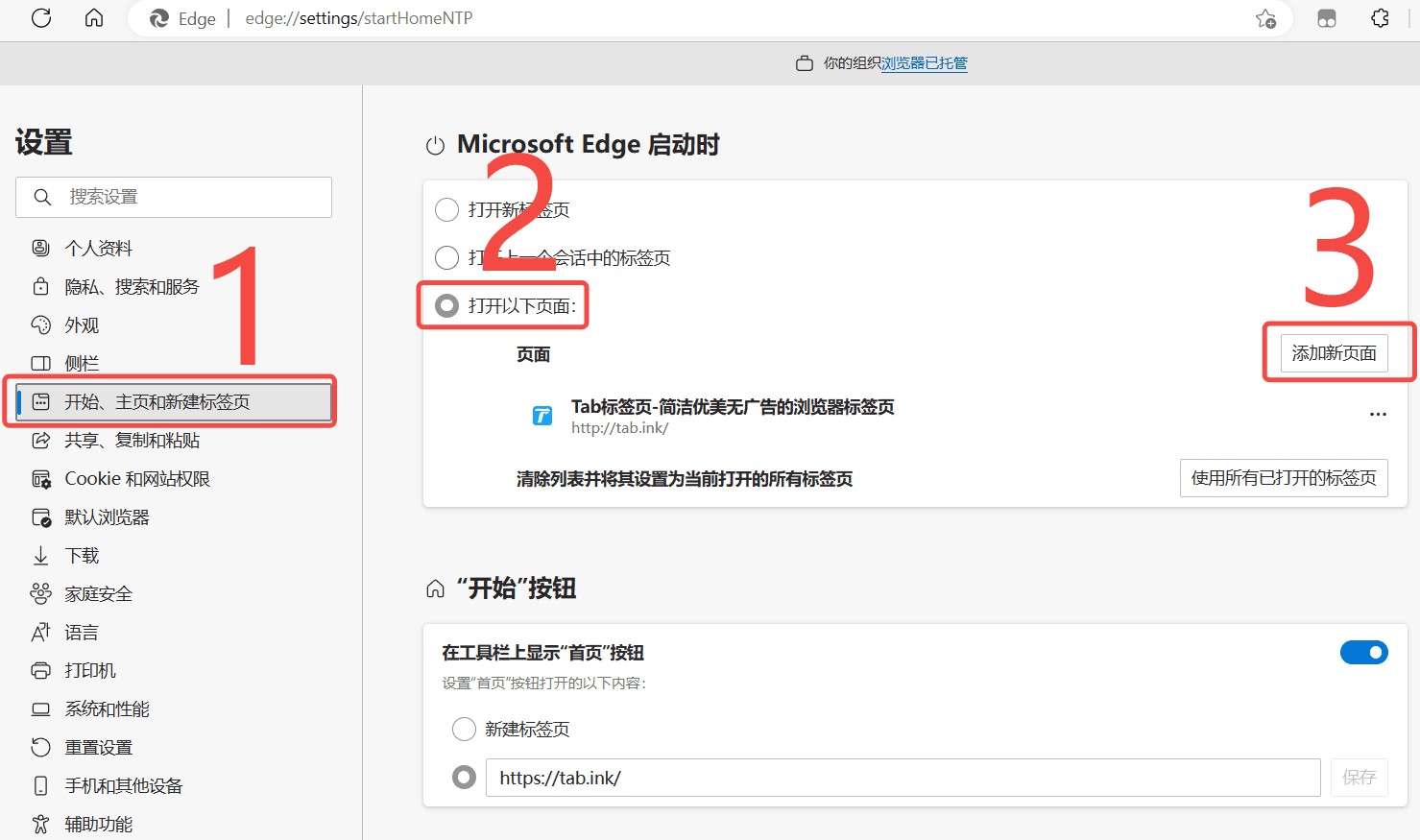1420x840 pixels.
Task: Click 使用所有已打开的标签页 button
Action: [1283, 478]
